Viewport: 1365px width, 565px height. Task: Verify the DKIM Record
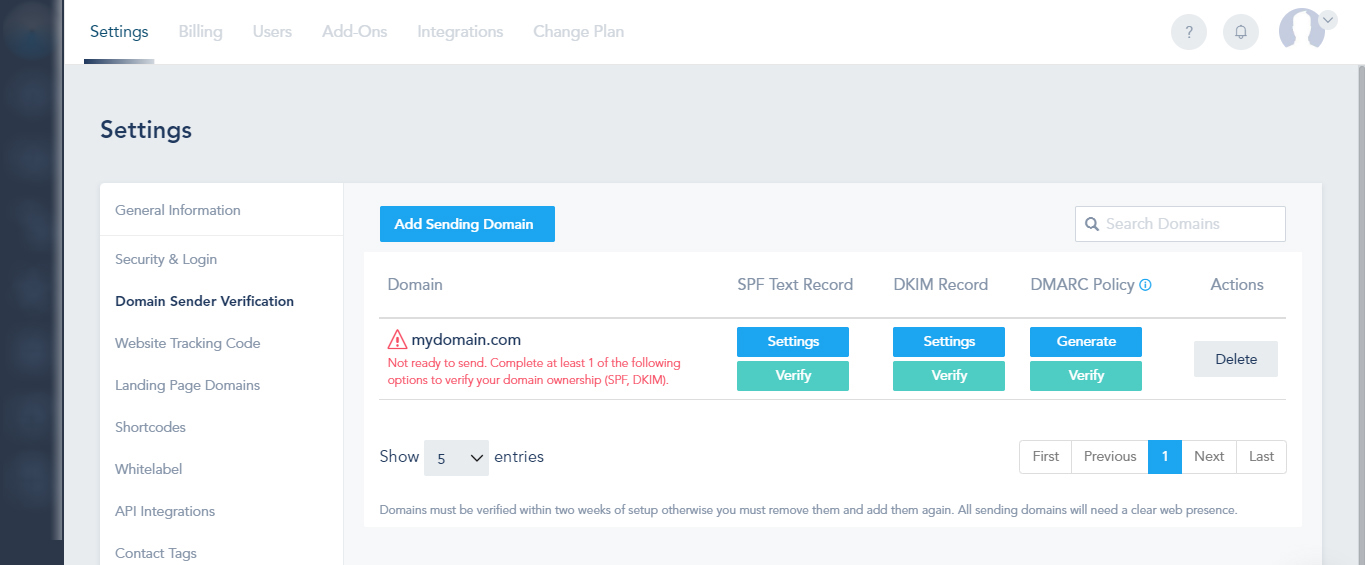(x=949, y=376)
